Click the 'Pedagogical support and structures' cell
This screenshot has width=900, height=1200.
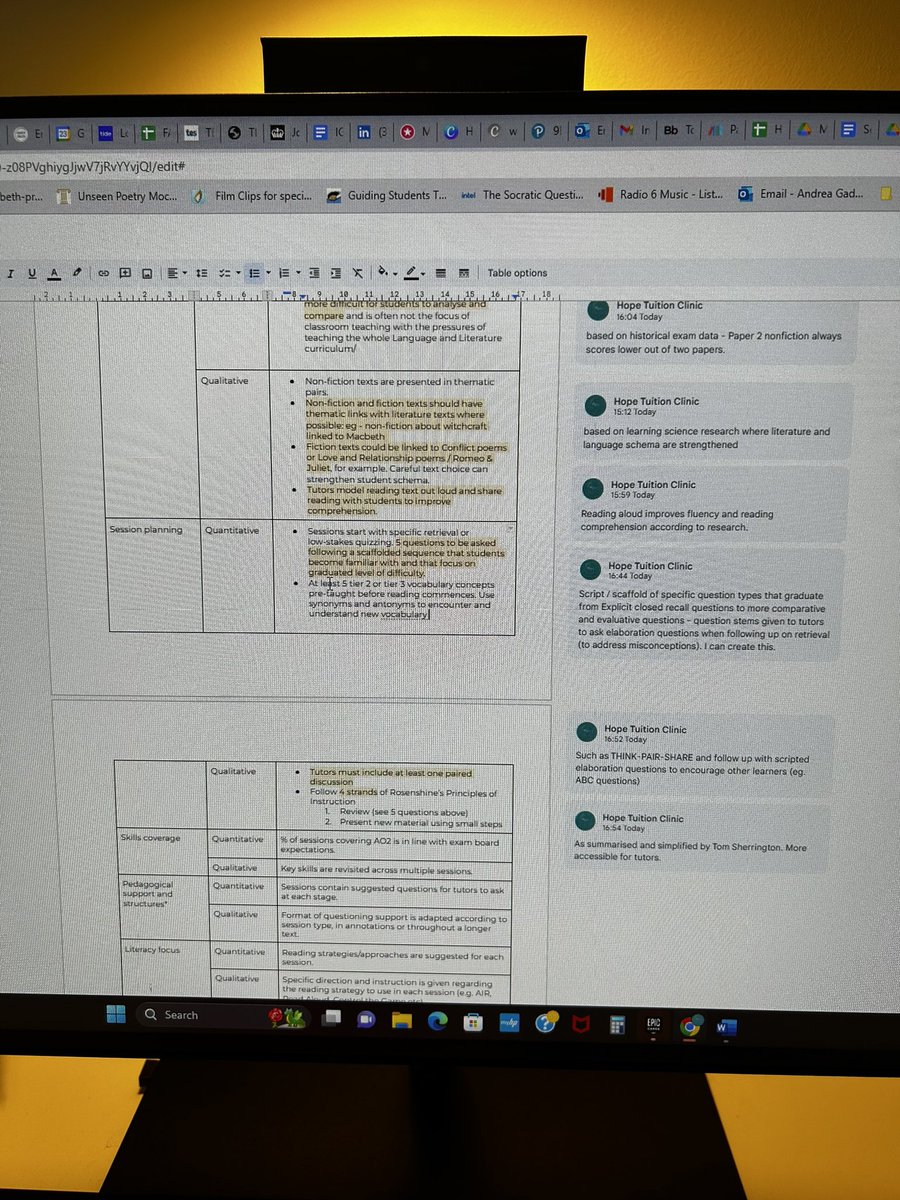coord(163,909)
